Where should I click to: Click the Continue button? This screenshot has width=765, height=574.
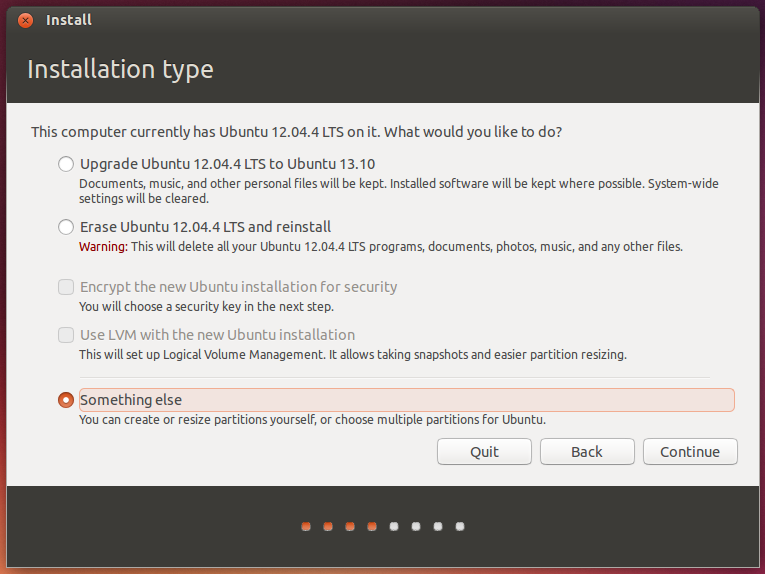(x=690, y=452)
